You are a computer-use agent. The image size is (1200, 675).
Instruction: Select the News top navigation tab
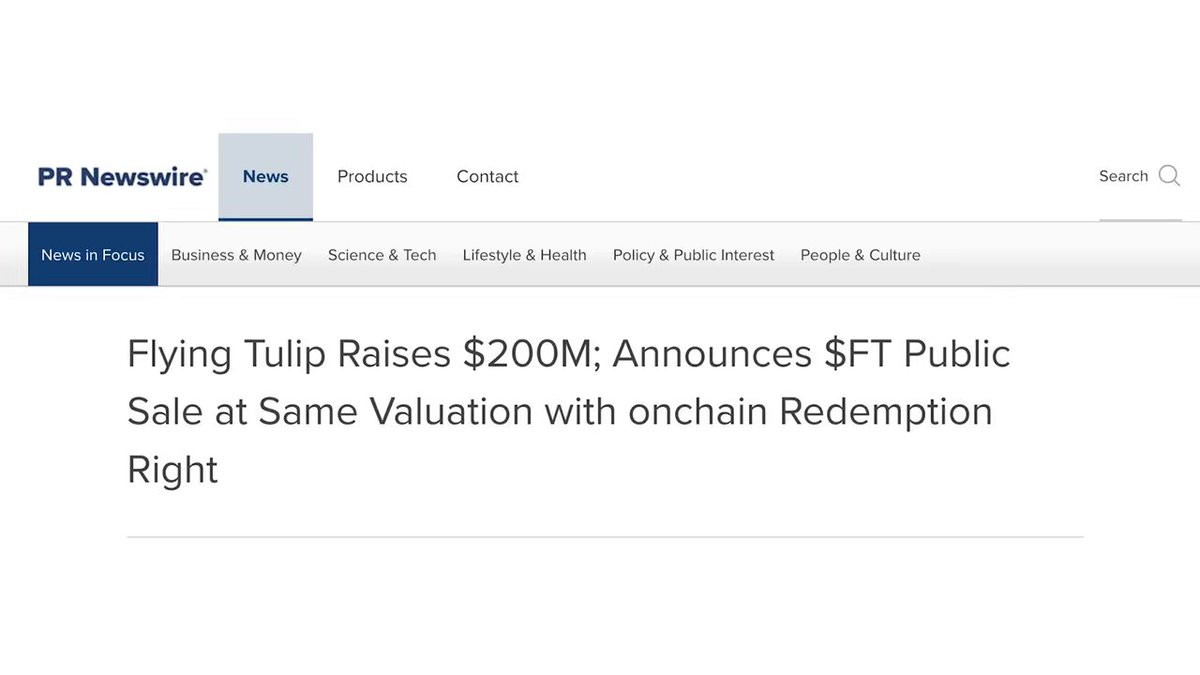[265, 176]
